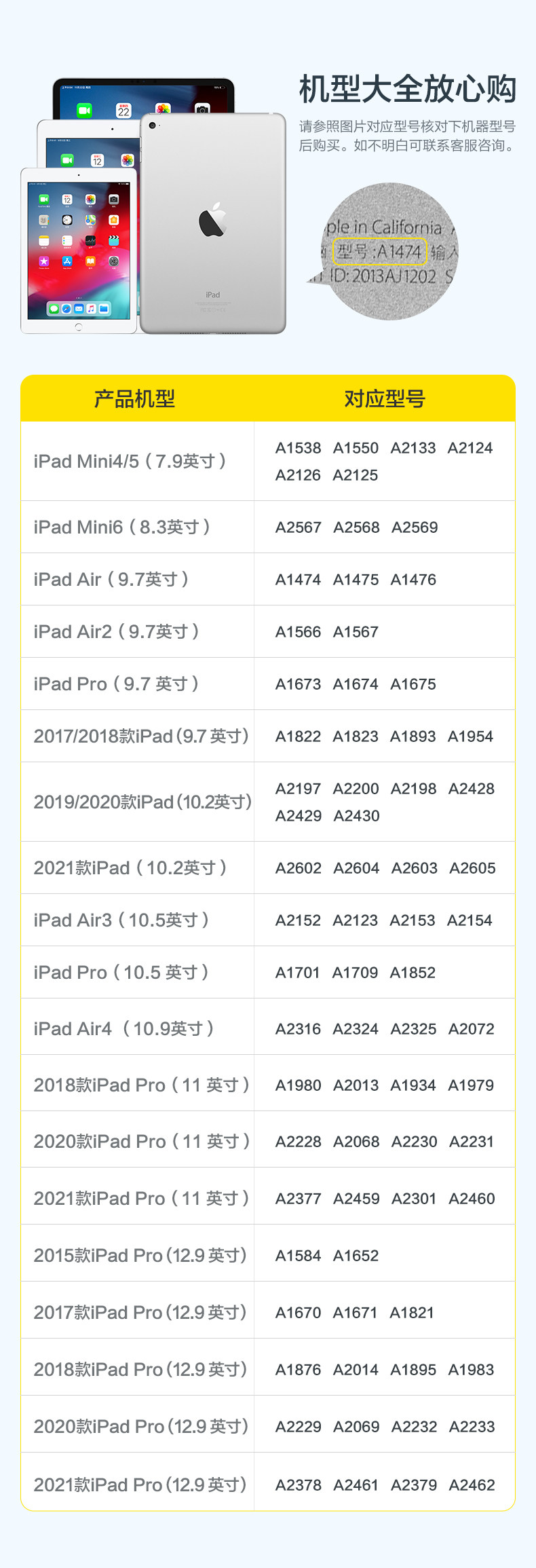Viewport: 536px width, 1568px height.
Task: Click the 机型大全放心购 heading
Action: pos(408,89)
